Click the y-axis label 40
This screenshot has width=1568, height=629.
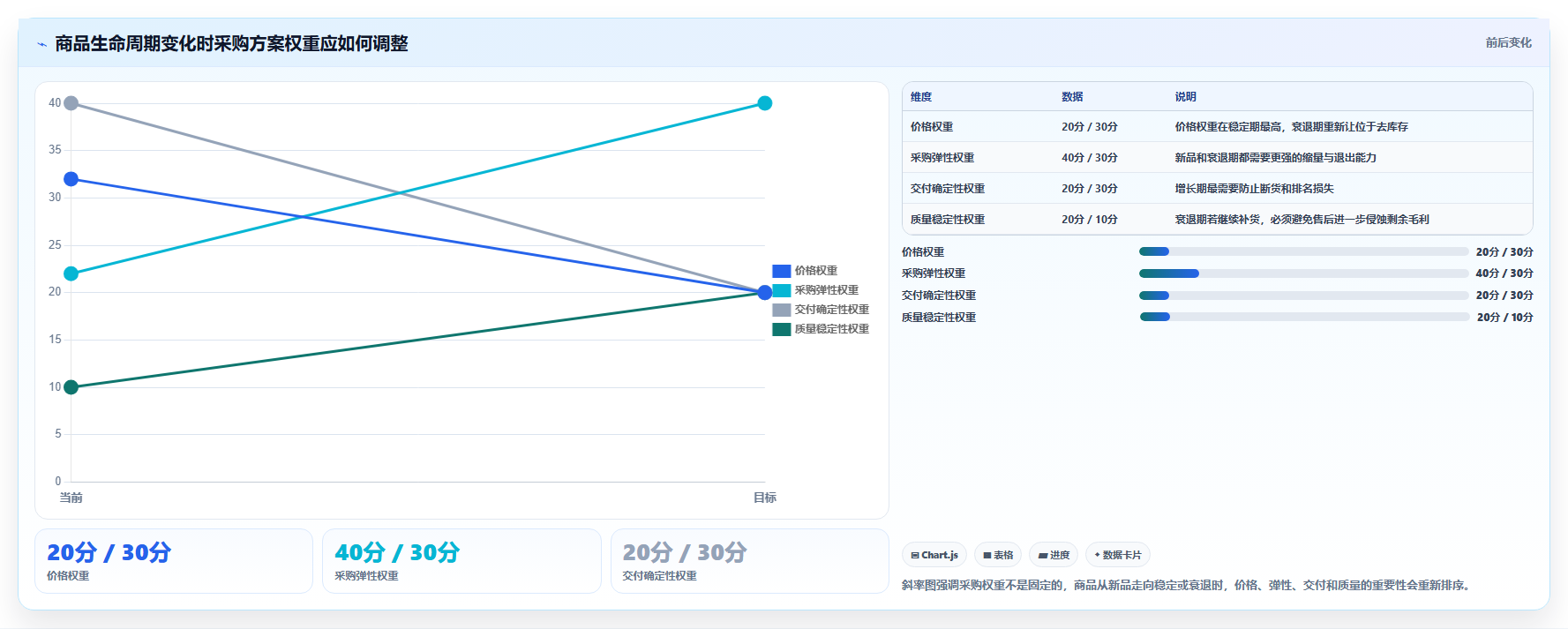(55, 103)
